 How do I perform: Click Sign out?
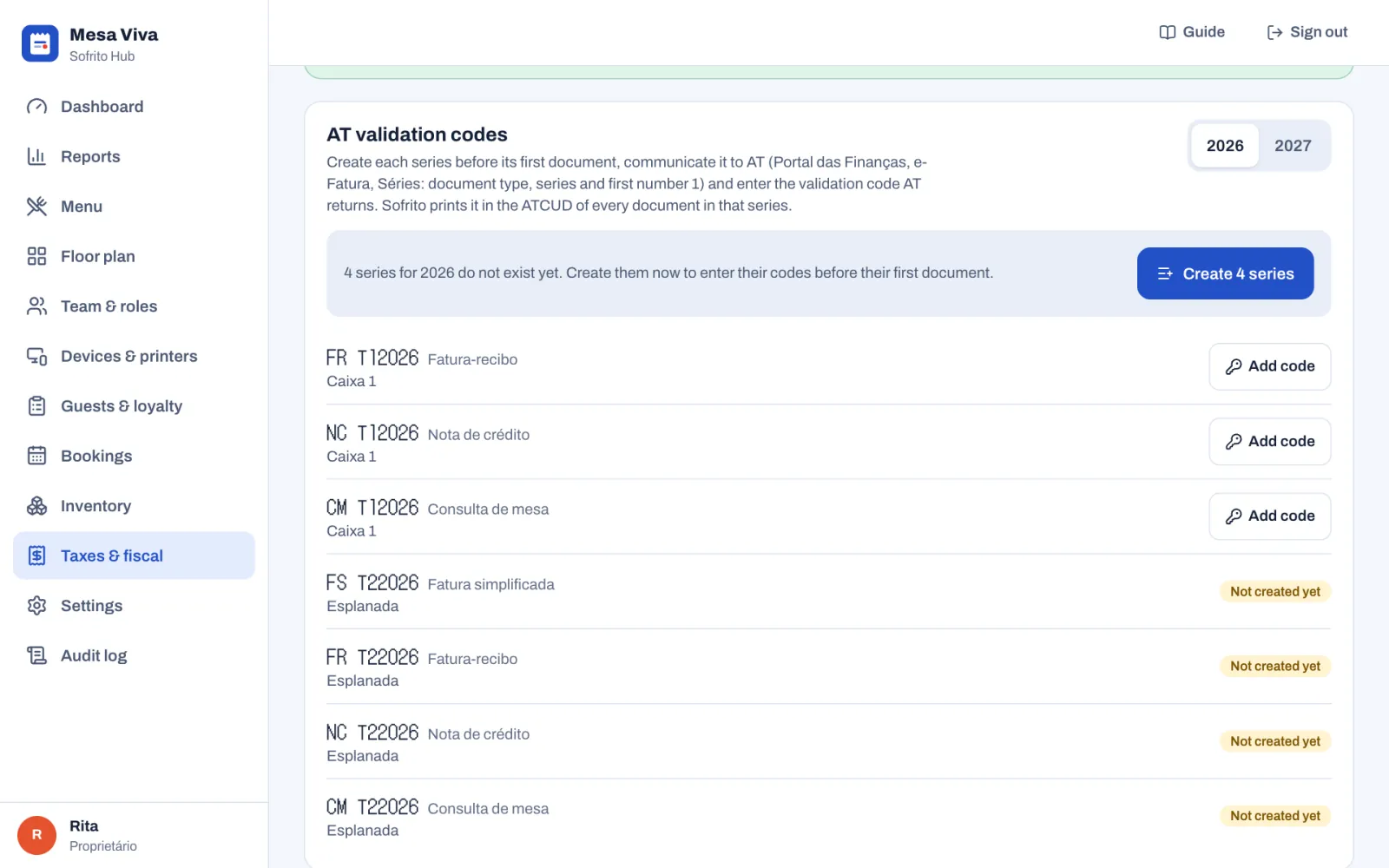pyautogui.click(x=1307, y=32)
